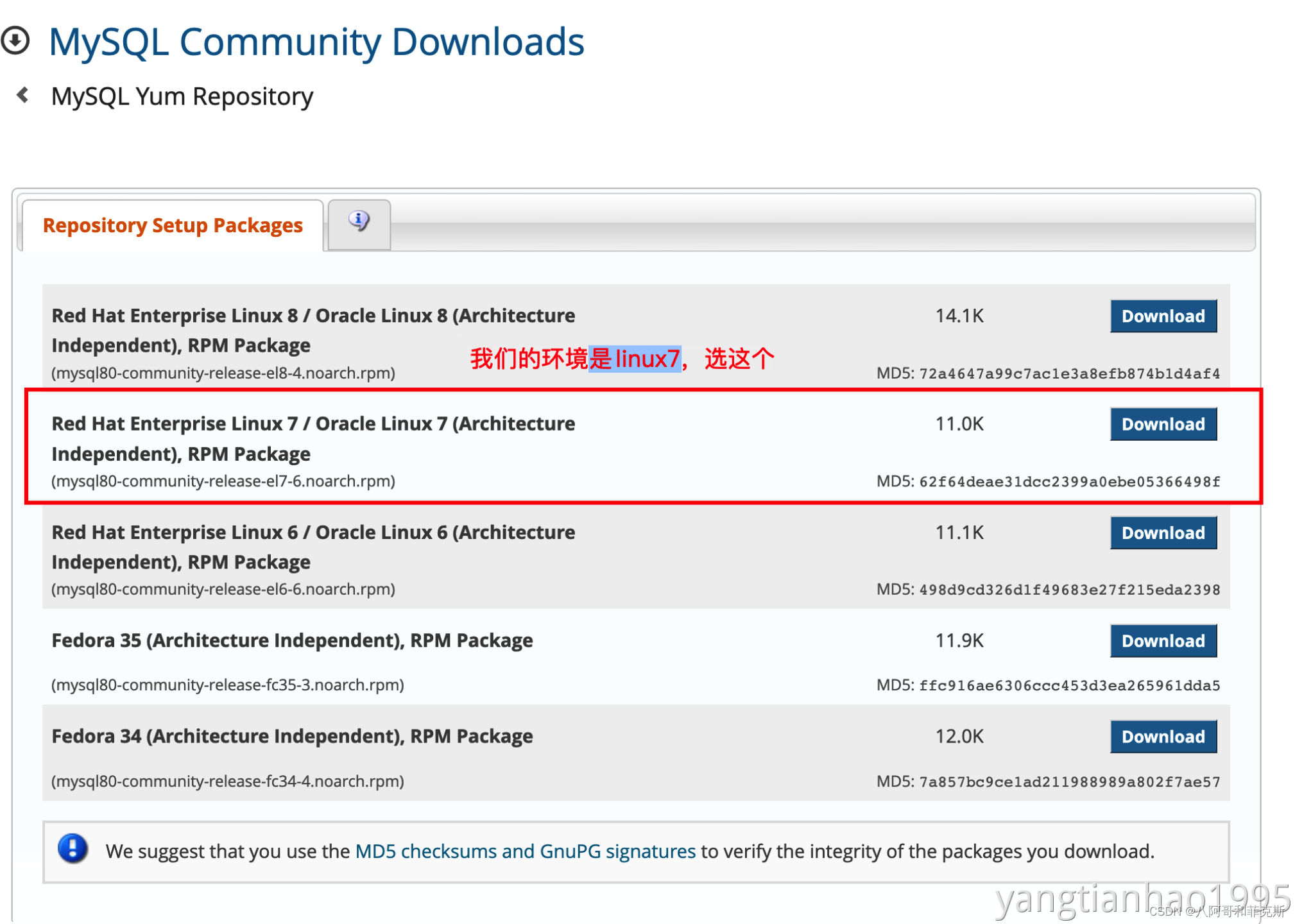Select the Repository Setup Packages tab
Viewport: 1295px width, 924px height.
click(173, 225)
